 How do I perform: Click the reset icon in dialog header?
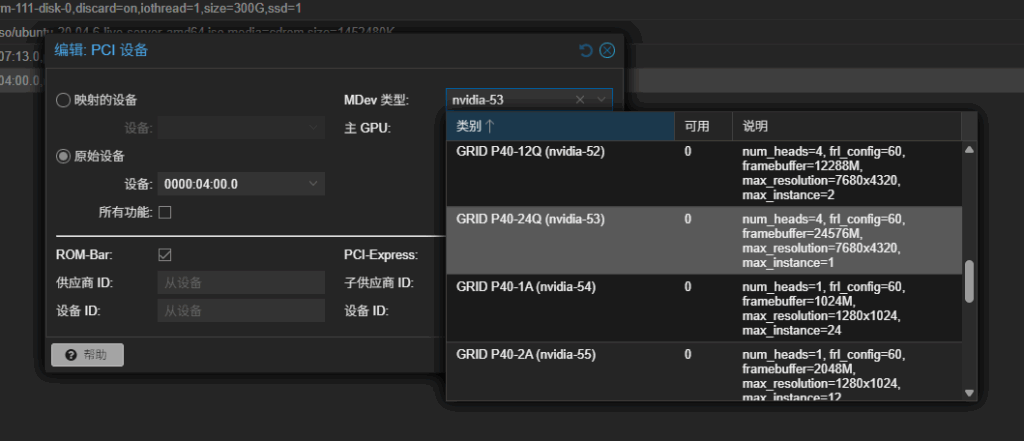click(x=586, y=51)
